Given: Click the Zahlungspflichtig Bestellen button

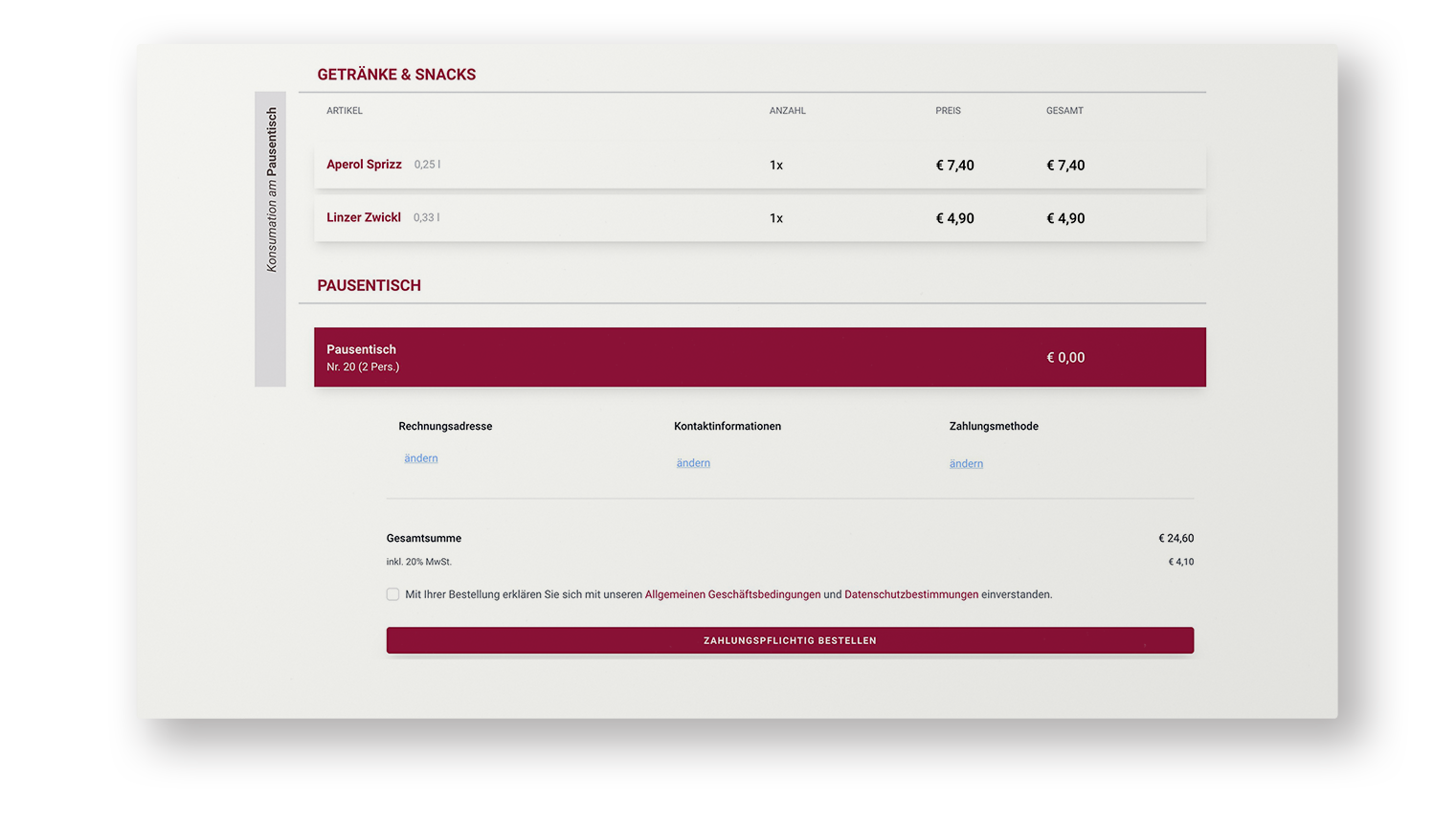Looking at the screenshot, I should 790,640.
